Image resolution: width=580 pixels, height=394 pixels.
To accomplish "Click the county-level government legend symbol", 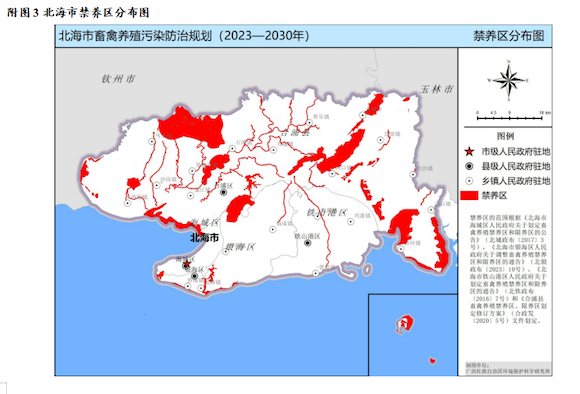I will [x=469, y=166].
